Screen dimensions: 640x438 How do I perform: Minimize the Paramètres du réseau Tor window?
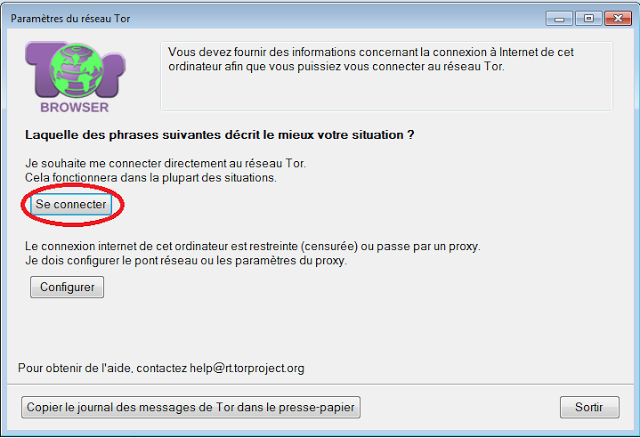[559, 19]
